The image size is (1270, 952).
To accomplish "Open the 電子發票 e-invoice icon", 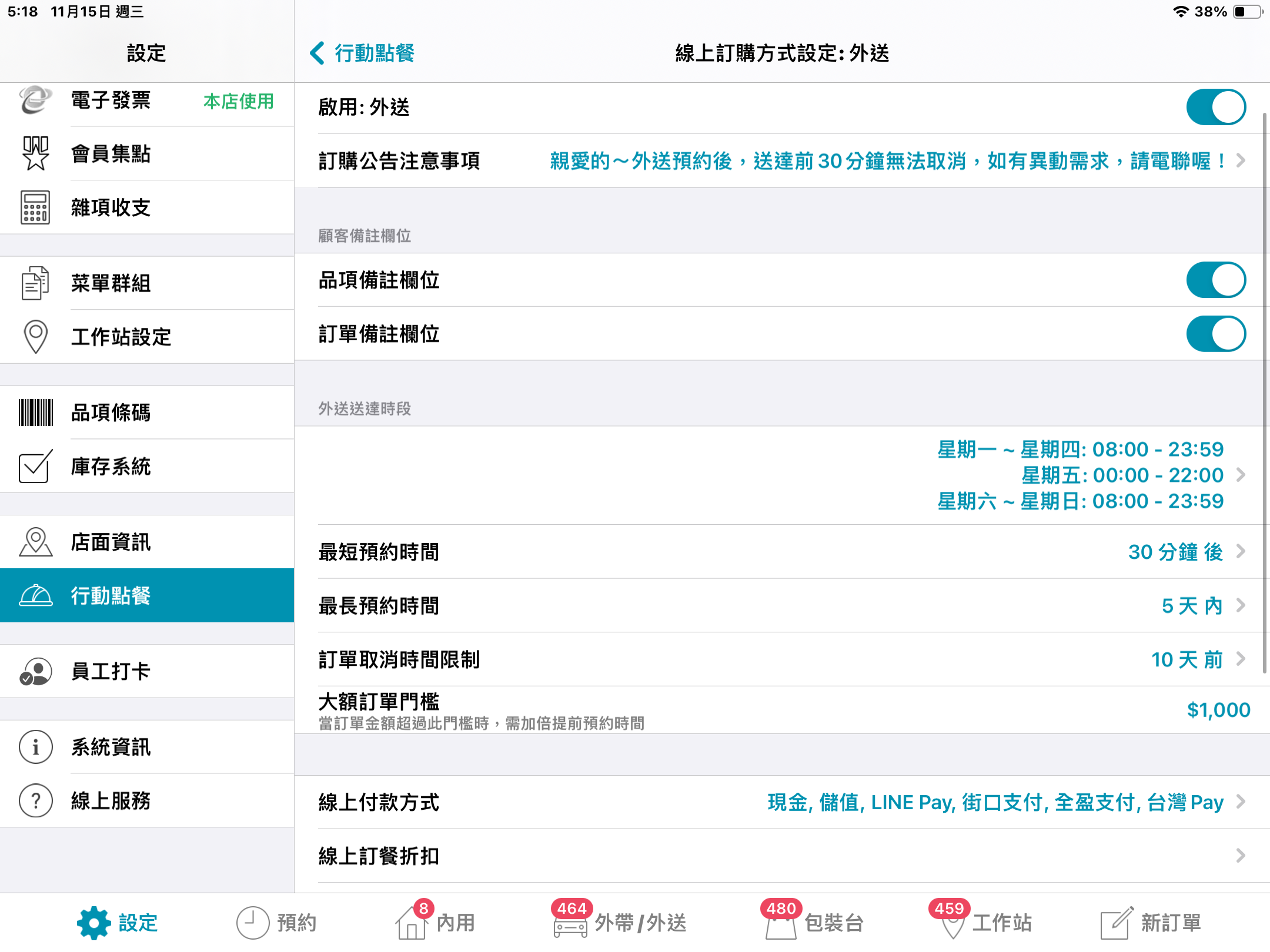I will [x=35, y=100].
